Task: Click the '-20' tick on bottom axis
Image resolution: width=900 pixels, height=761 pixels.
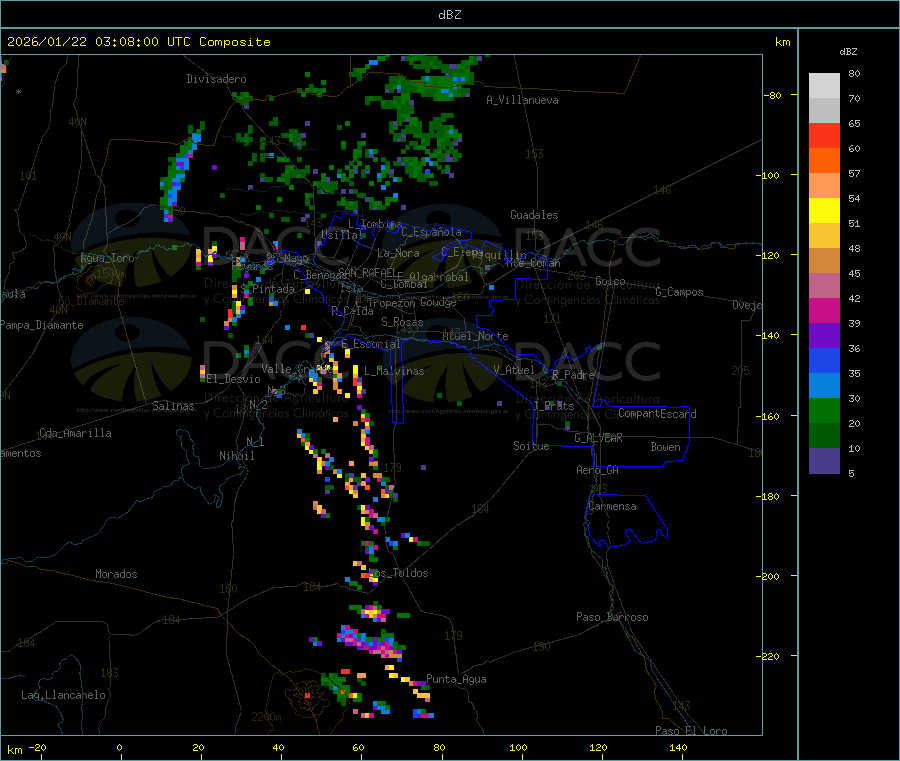Action: click(38, 747)
